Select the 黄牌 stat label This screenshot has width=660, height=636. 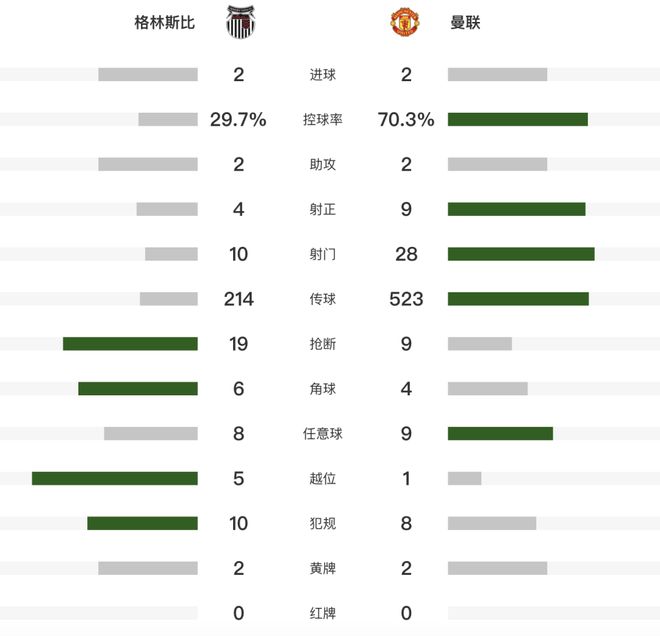tap(322, 568)
